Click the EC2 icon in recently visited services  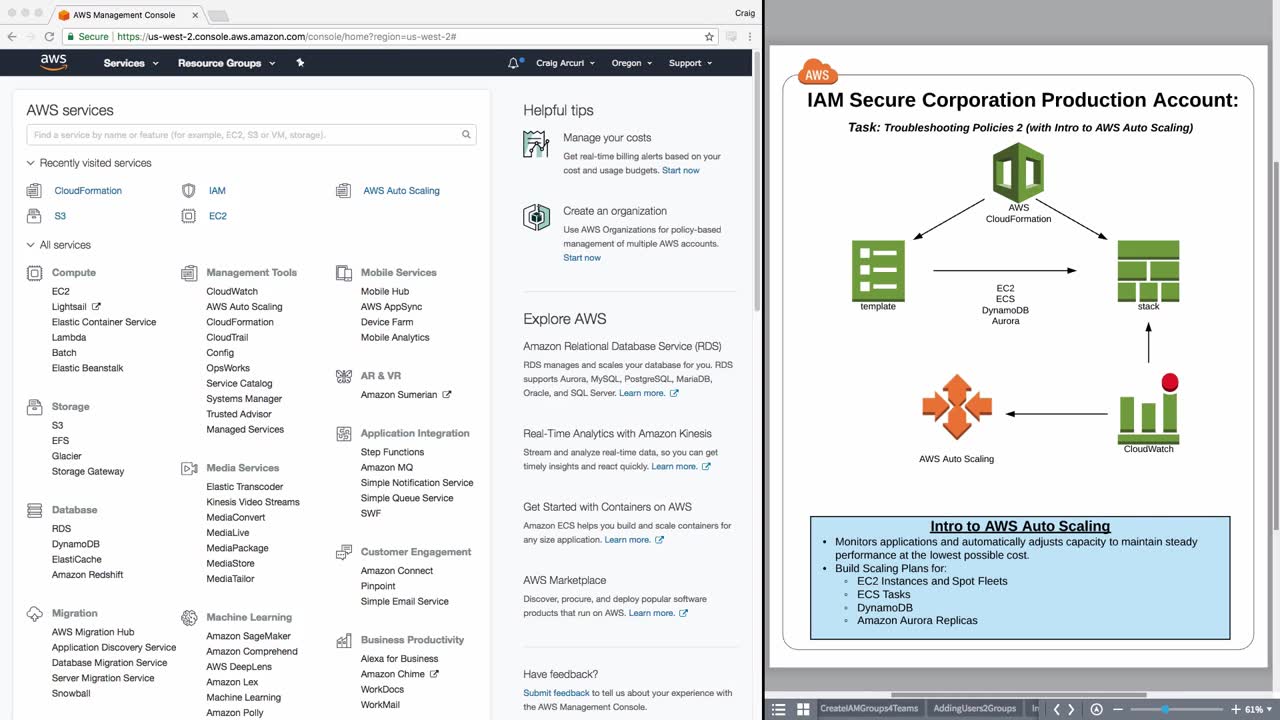(x=189, y=216)
